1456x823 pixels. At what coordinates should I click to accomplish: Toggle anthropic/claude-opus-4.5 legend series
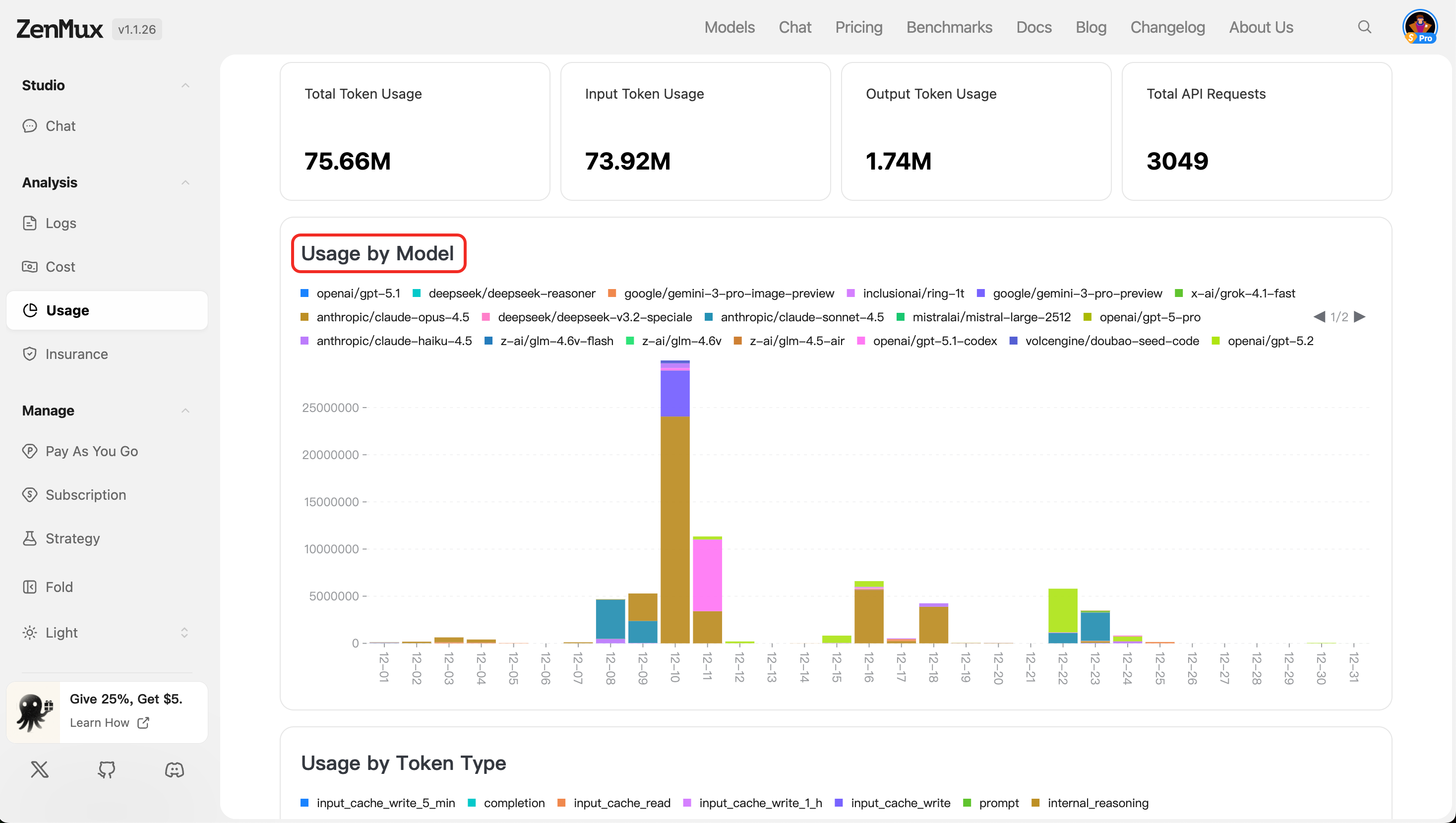[392, 317]
